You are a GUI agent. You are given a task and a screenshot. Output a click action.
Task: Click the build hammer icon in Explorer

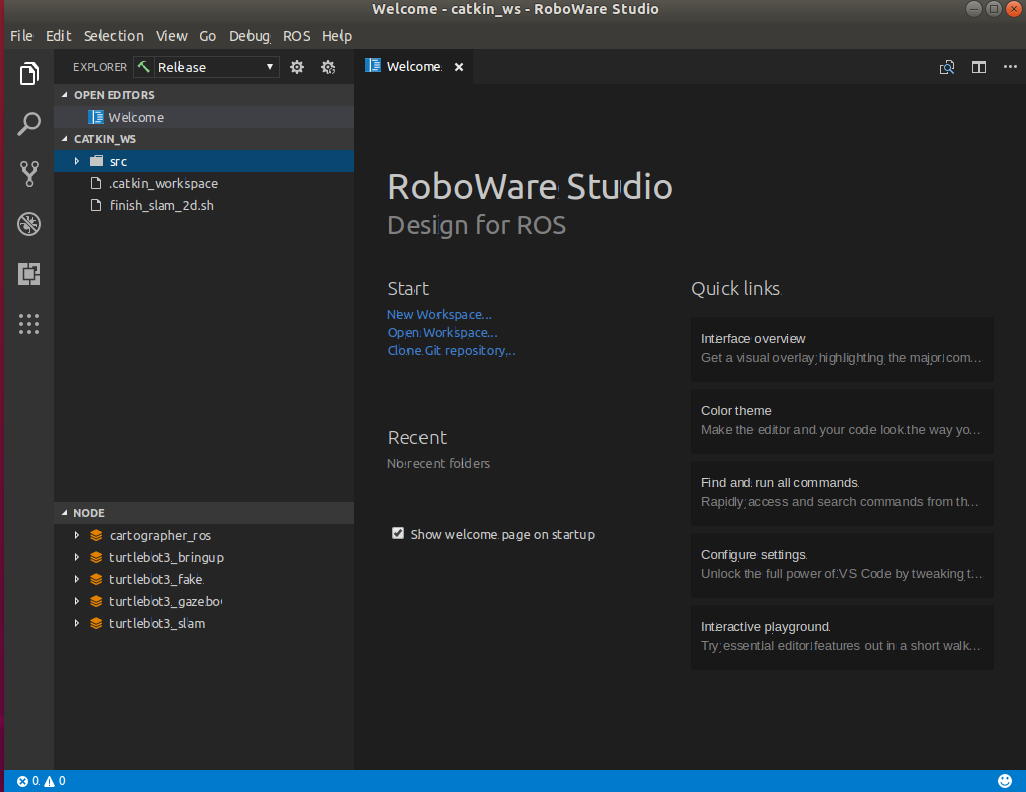tap(143, 66)
